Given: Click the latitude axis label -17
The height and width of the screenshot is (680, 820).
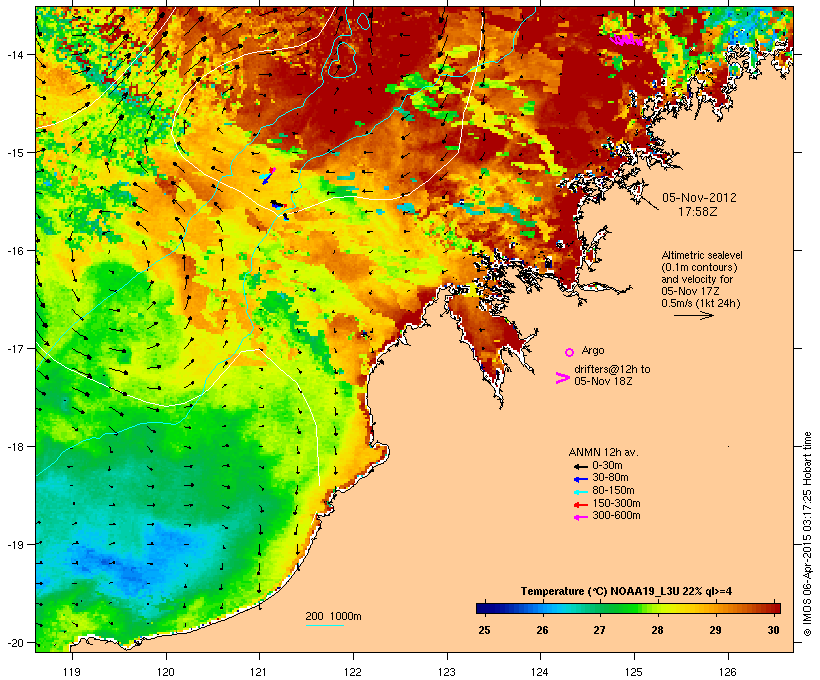Looking at the screenshot, I should click(14, 348).
